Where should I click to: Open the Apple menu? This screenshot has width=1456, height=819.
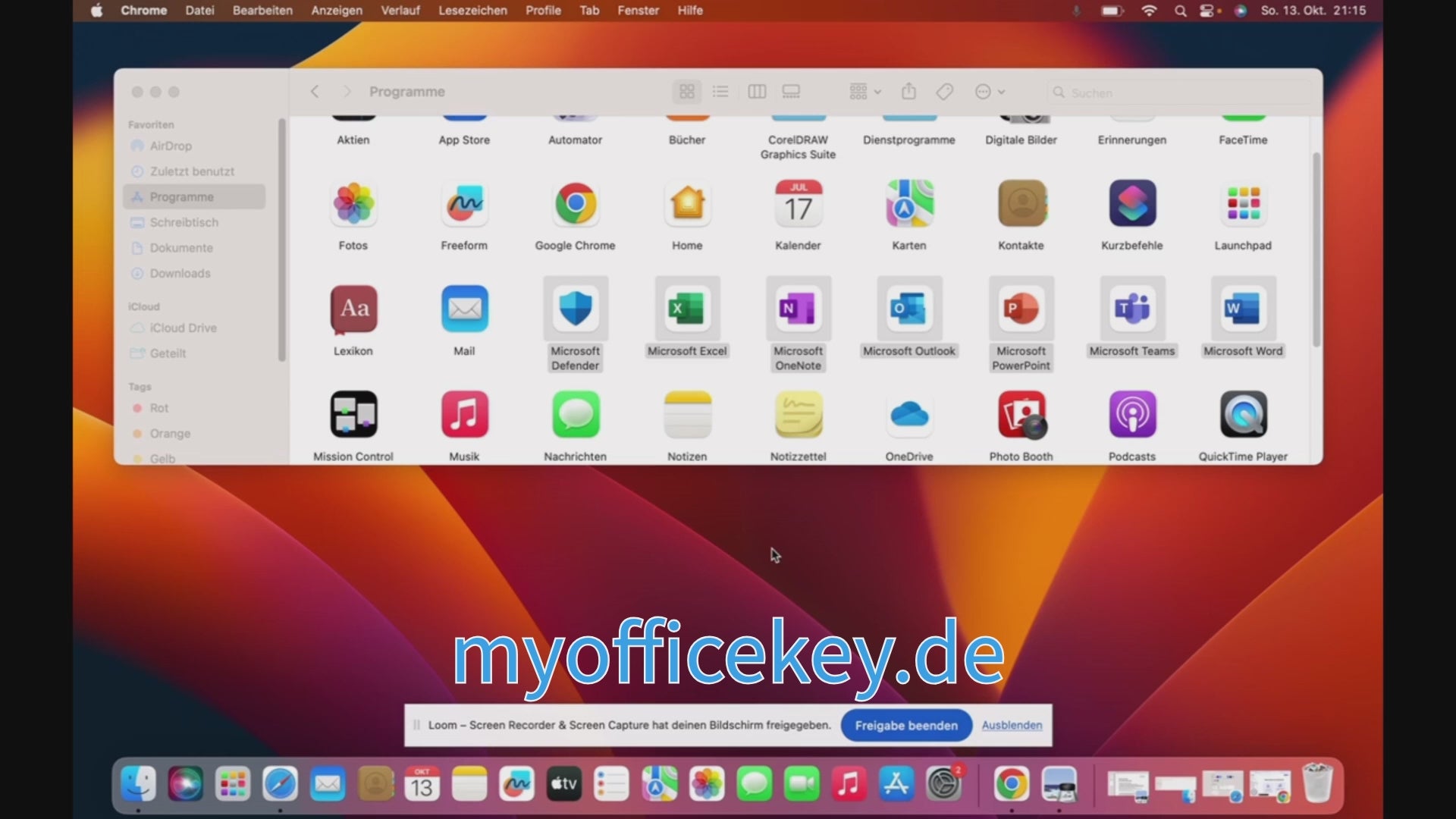click(x=96, y=11)
